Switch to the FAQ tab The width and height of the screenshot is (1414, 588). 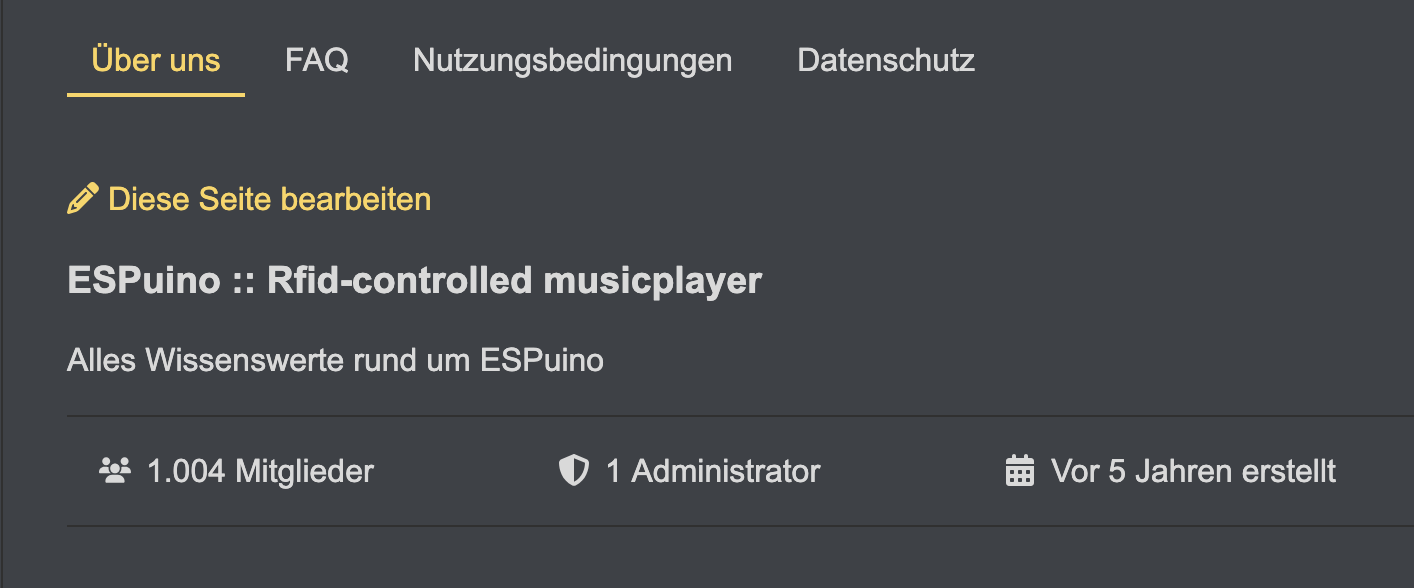(317, 61)
